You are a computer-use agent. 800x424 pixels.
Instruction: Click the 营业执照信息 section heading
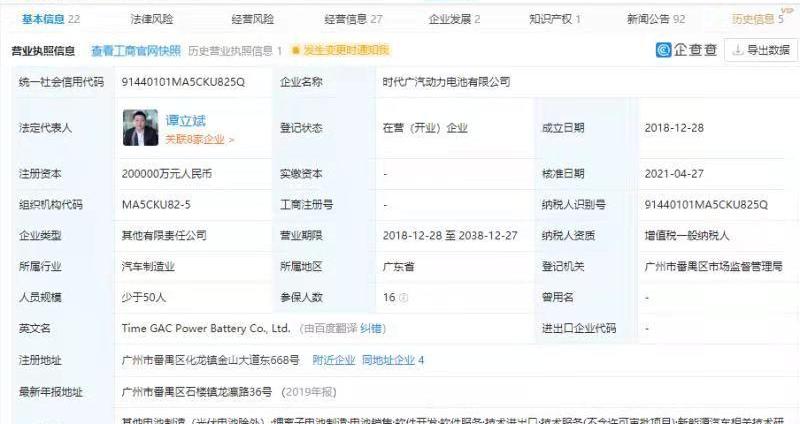point(43,51)
